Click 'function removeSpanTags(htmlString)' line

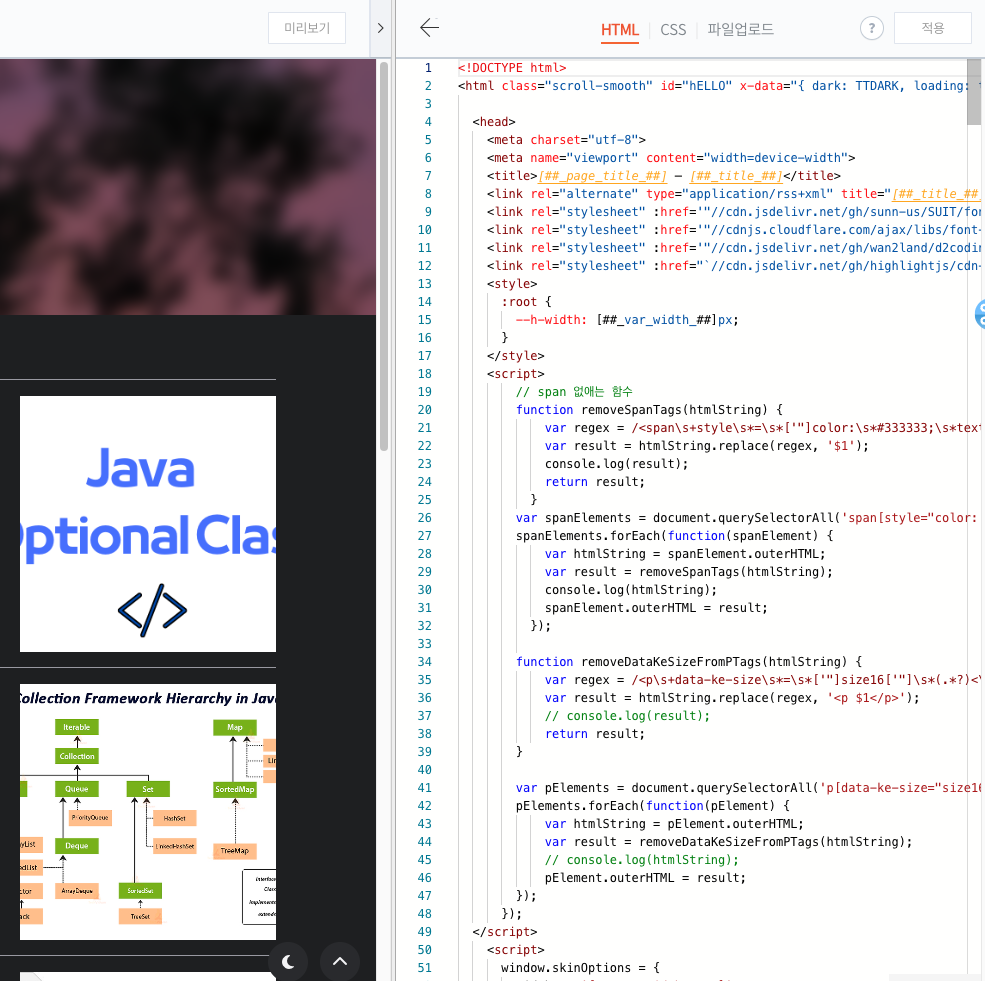point(650,409)
